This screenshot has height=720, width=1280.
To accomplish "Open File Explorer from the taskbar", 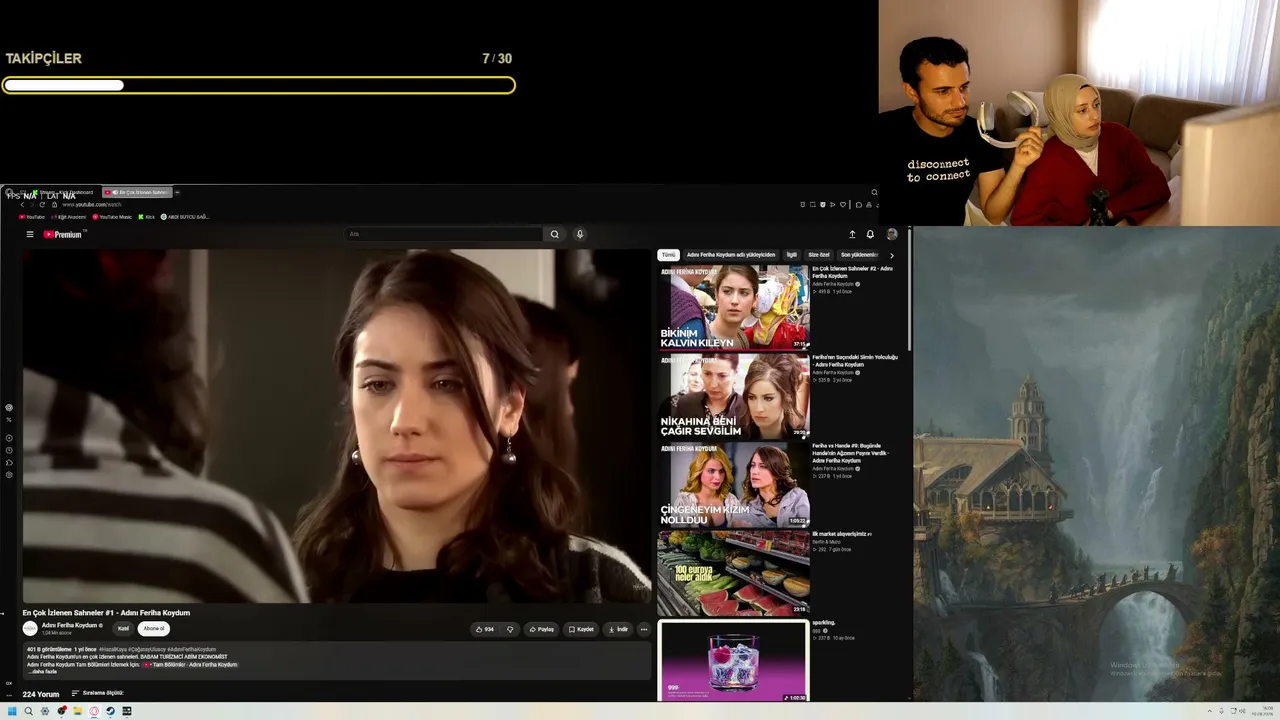I will 77,711.
